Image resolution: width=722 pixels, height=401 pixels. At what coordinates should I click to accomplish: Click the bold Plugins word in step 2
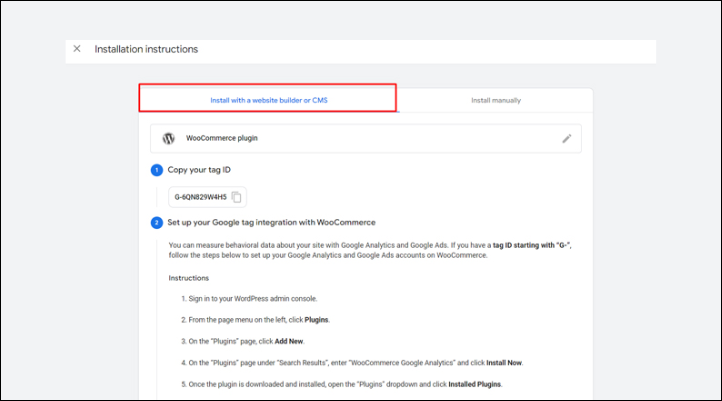pos(316,320)
